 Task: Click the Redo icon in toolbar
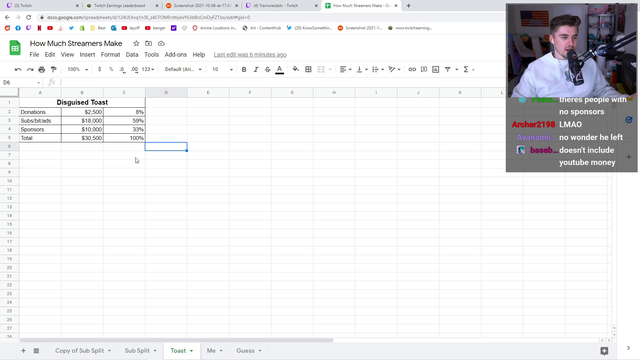click(30, 69)
